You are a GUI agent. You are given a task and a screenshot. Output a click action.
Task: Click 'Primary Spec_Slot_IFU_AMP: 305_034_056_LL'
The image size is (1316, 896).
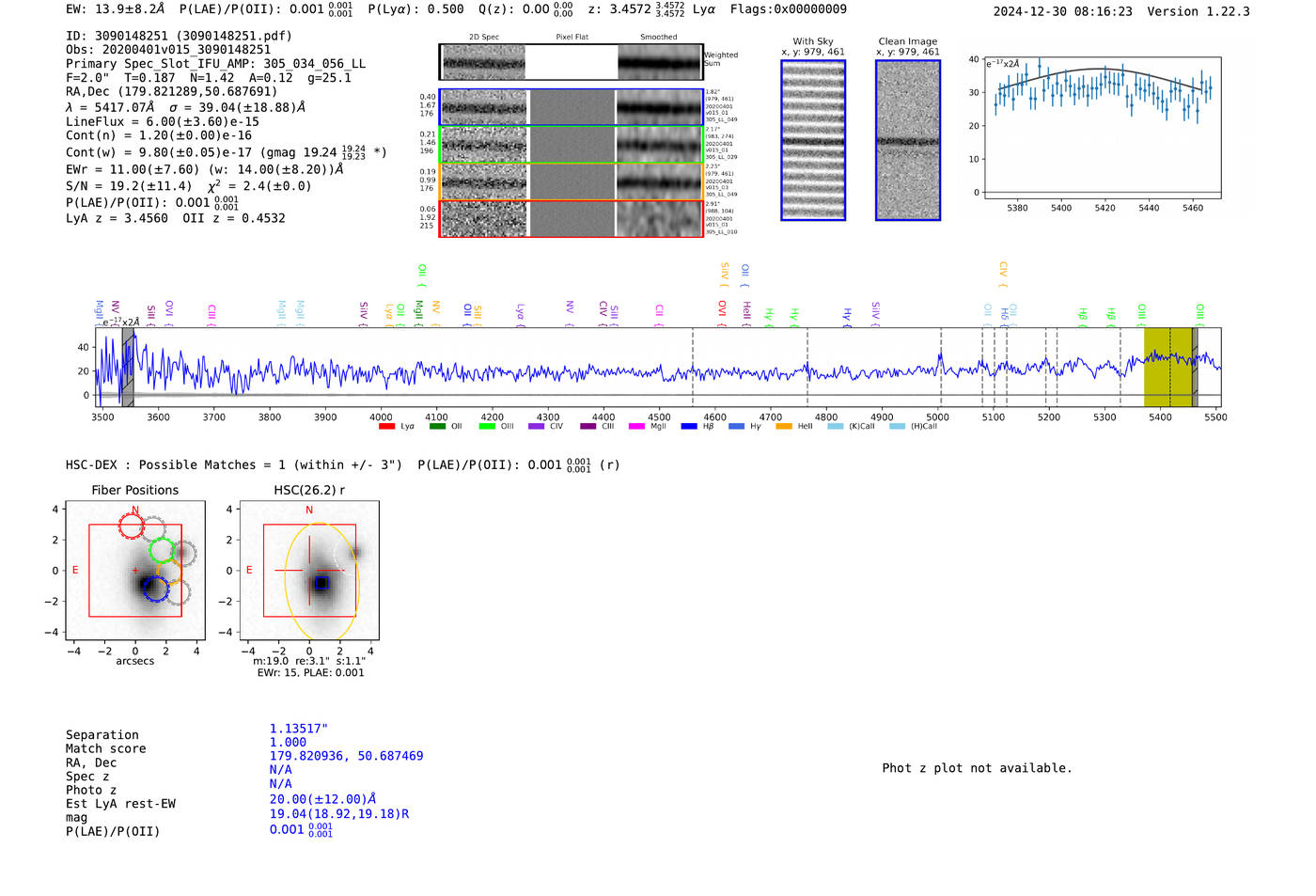pyautogui.click(x=215, y=64)
